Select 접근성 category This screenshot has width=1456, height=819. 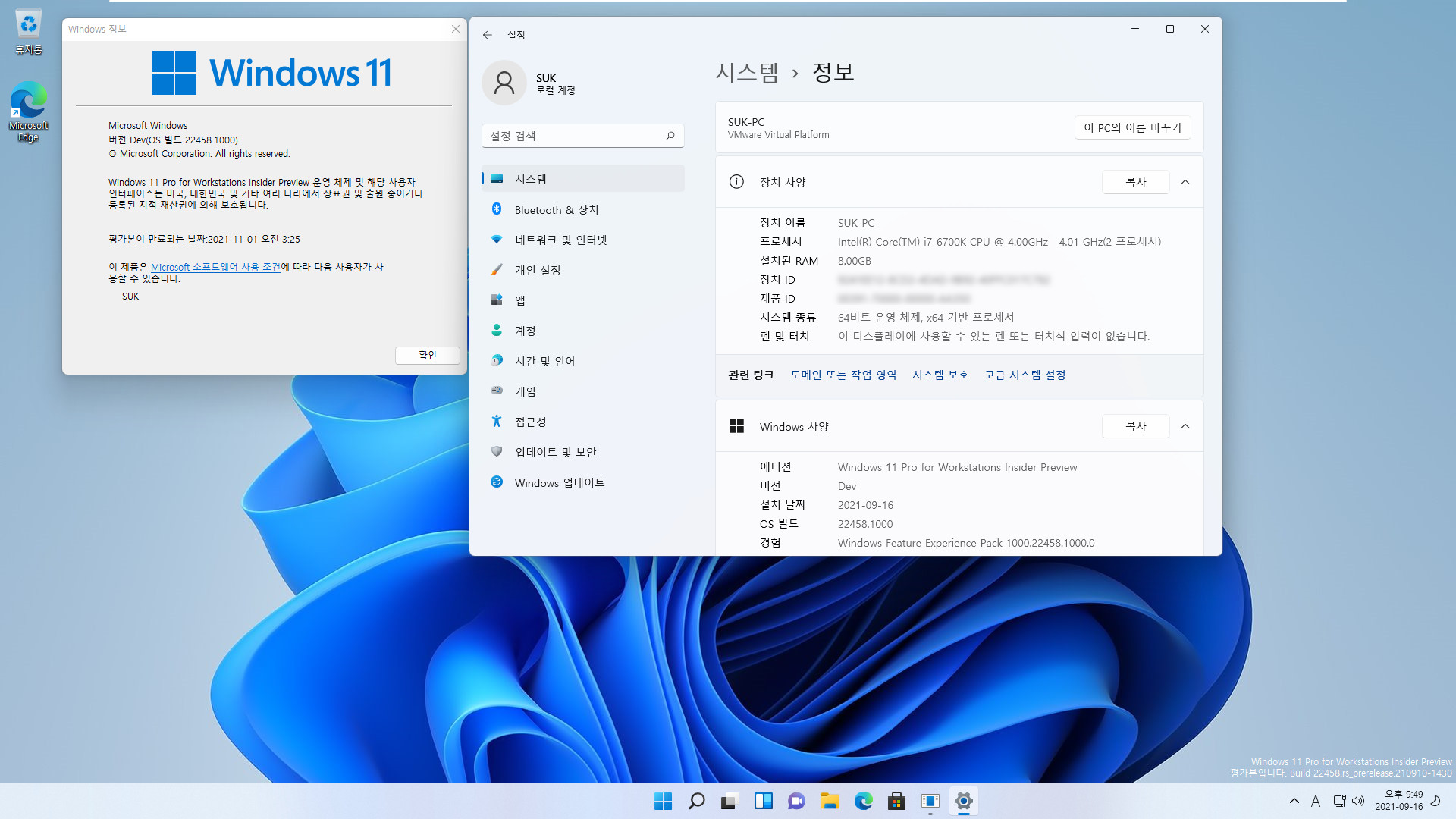click(x=582, y=422)
